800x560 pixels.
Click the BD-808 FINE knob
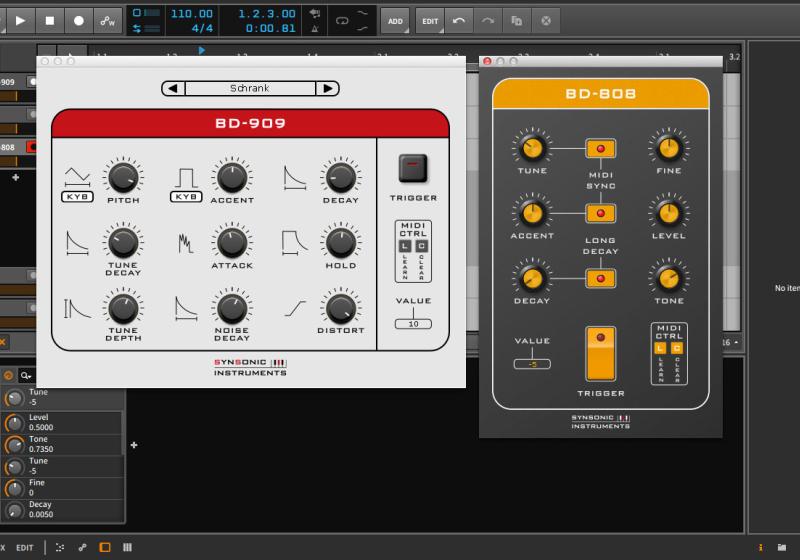[669, 148]
